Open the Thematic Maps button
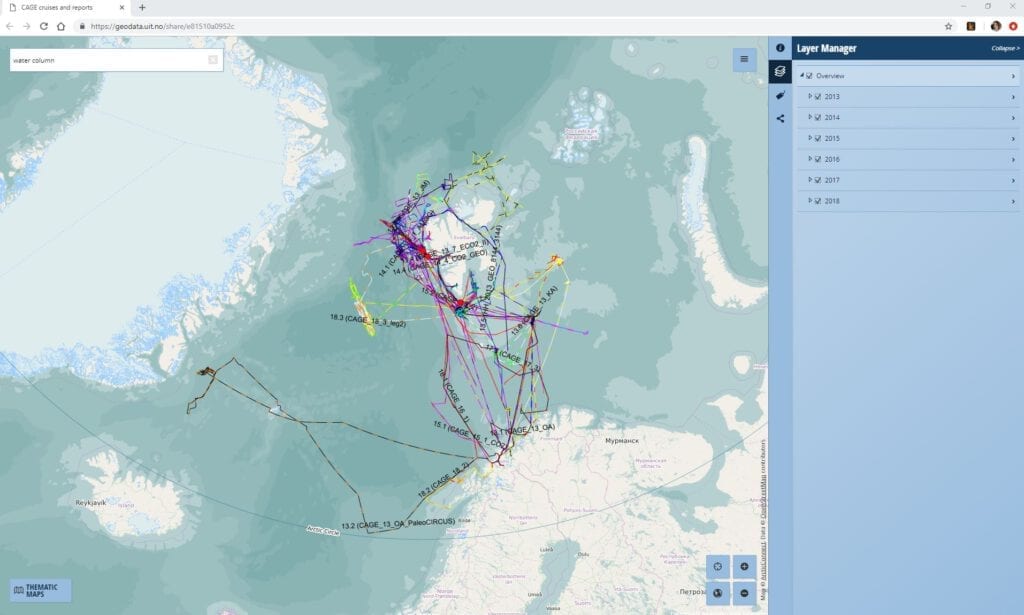Viewport: 1024px width, 615px height. click(x=40, y=590)
